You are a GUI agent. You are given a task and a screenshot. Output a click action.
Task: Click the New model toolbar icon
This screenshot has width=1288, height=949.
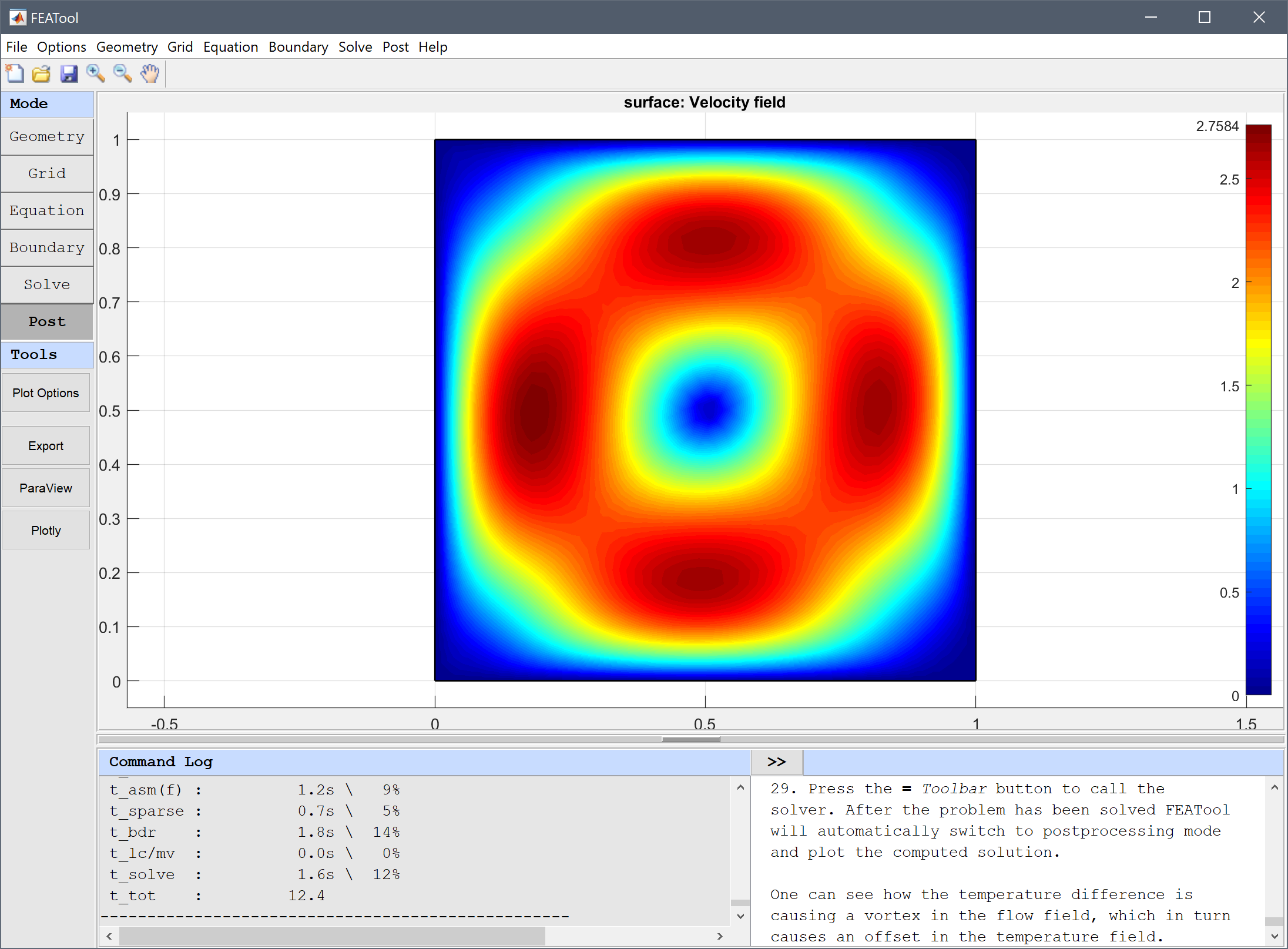point(15,74)
